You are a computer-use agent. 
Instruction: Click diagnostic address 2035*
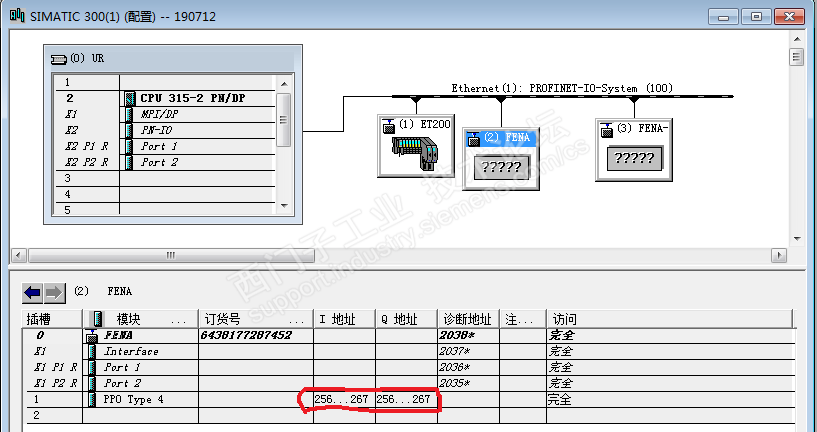pyautogui.click(x=455, y=384)
